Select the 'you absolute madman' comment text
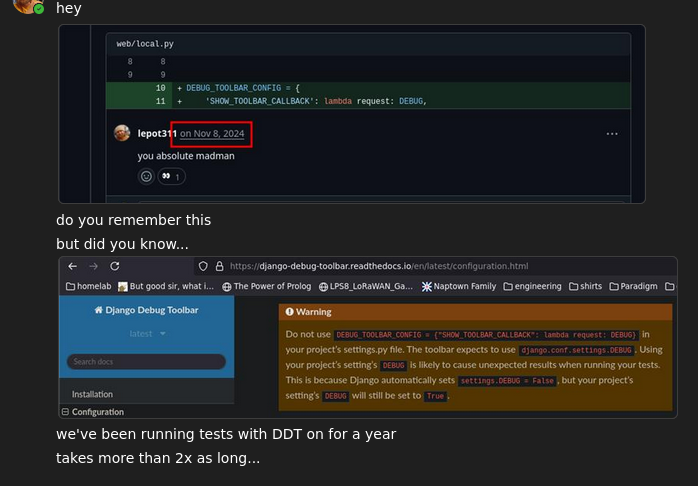The height and width of the screenshot is (486, 698). tap(186, 156)
